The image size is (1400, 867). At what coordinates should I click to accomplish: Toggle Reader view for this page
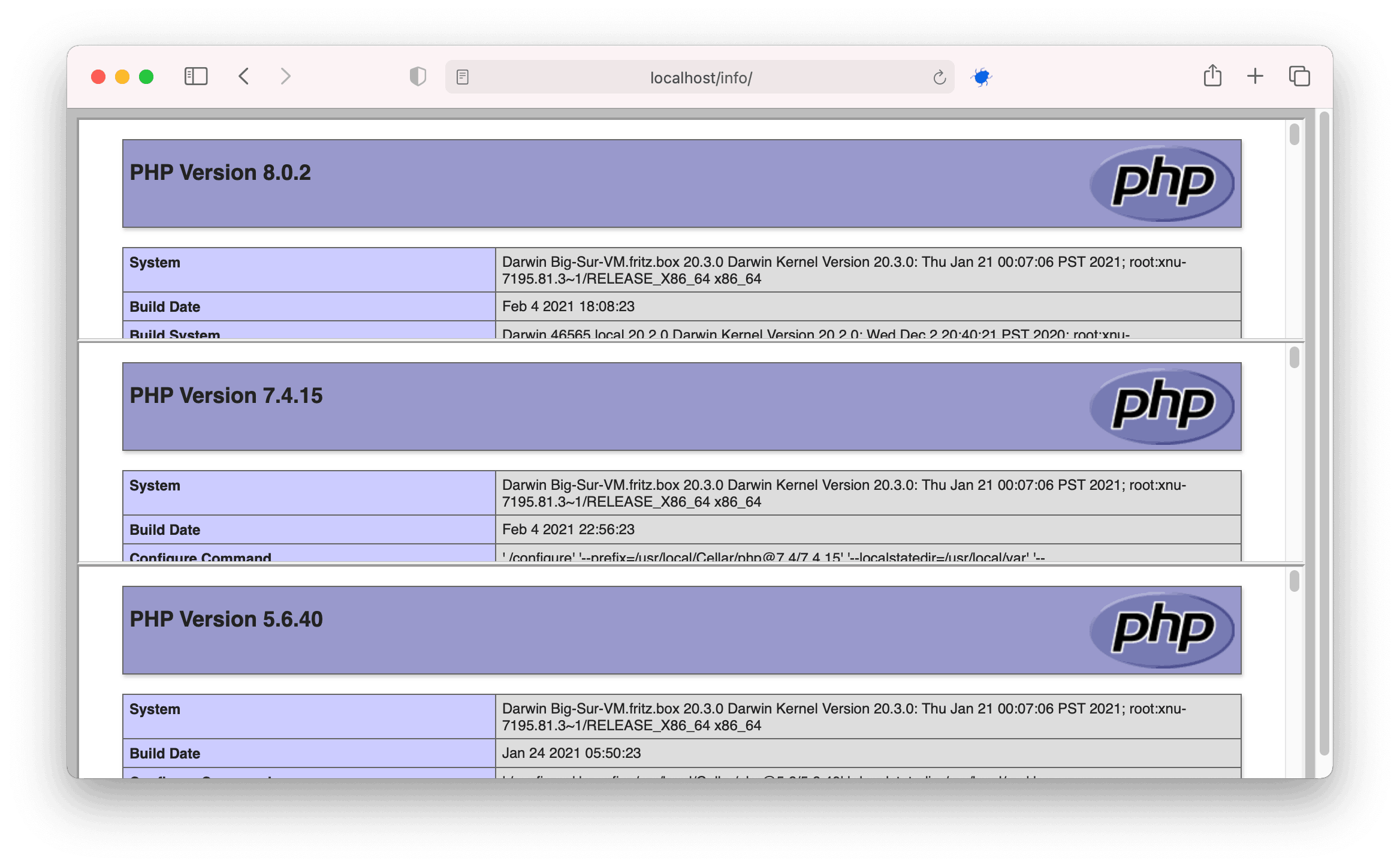461,77
